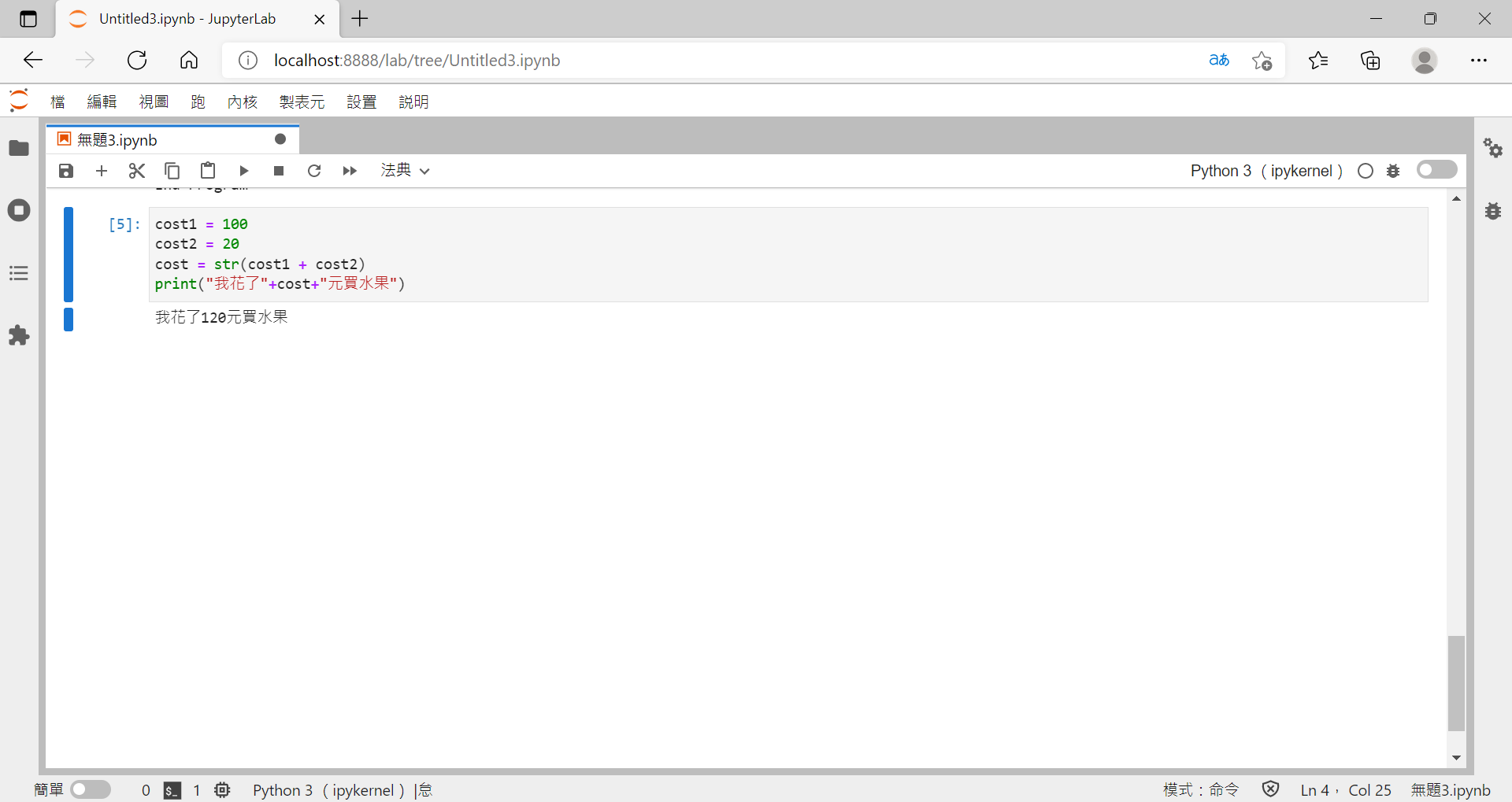The height and width of the screenshot is (802, 1512).
Task: Open the extension manager in left sidebar
Action: pos(19,335)
